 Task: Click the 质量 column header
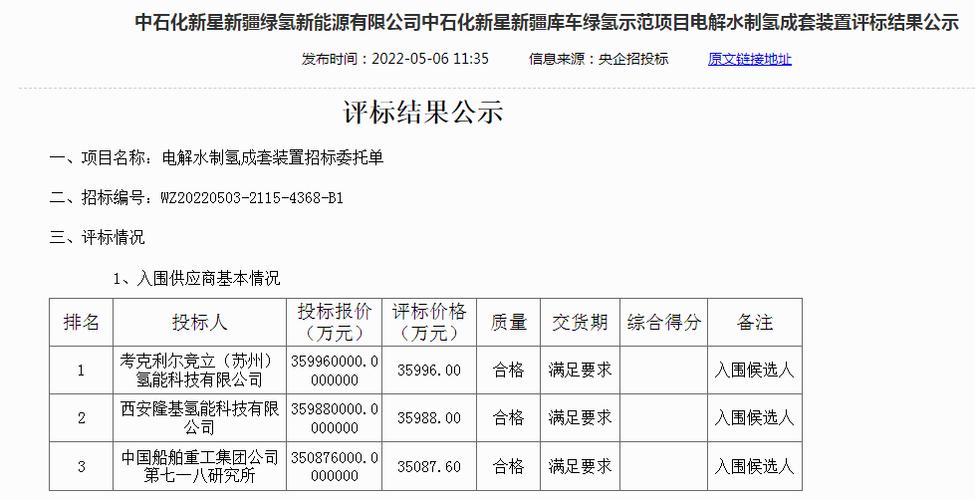509,322
